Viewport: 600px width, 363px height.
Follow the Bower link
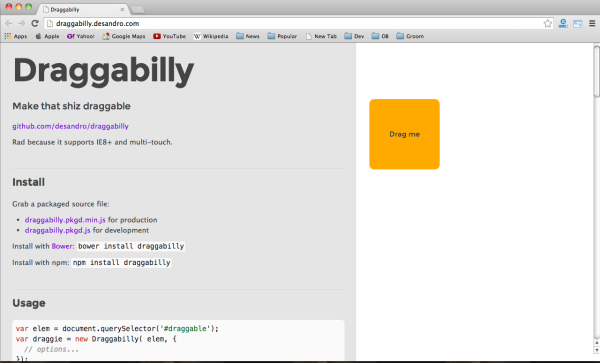click(62, 246)
